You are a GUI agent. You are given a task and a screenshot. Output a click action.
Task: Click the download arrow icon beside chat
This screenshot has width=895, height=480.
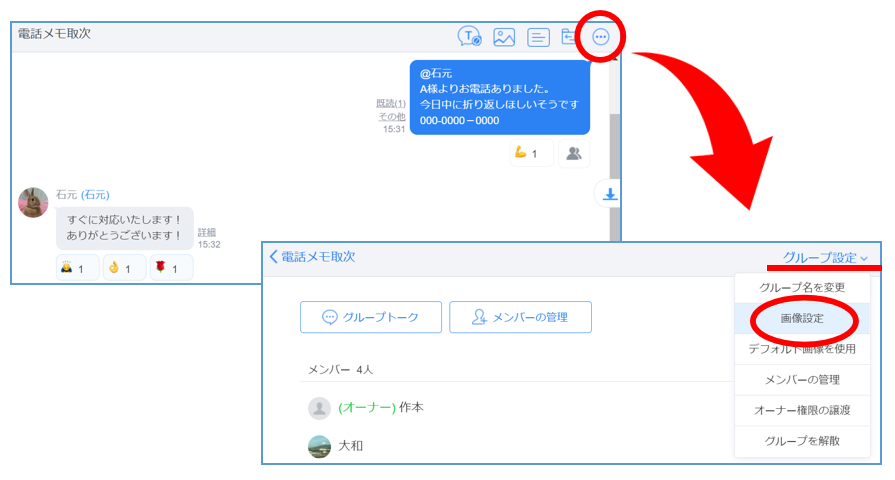608,194
